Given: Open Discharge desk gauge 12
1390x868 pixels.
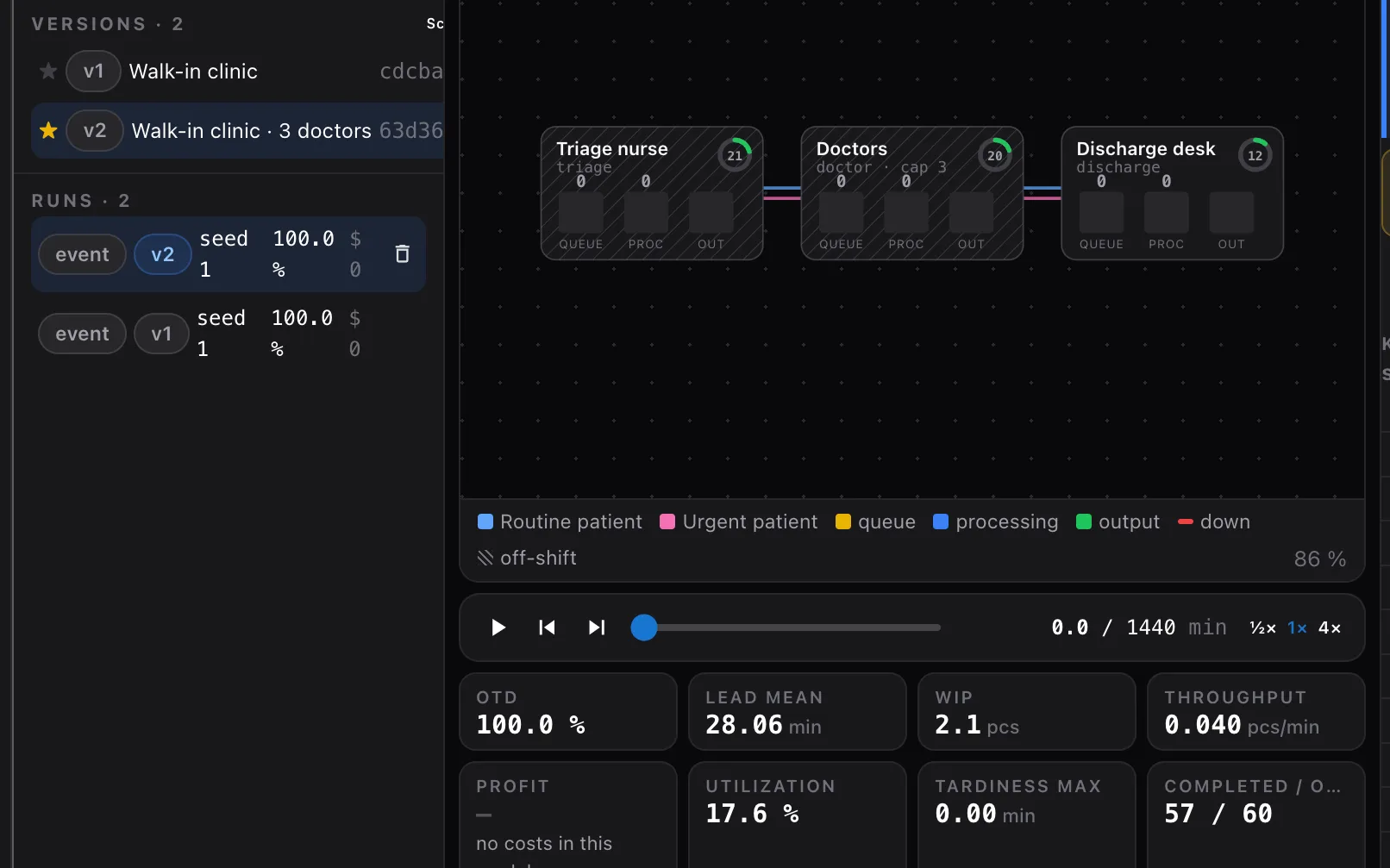Looking at the screenshot, I should (1255, 155).
